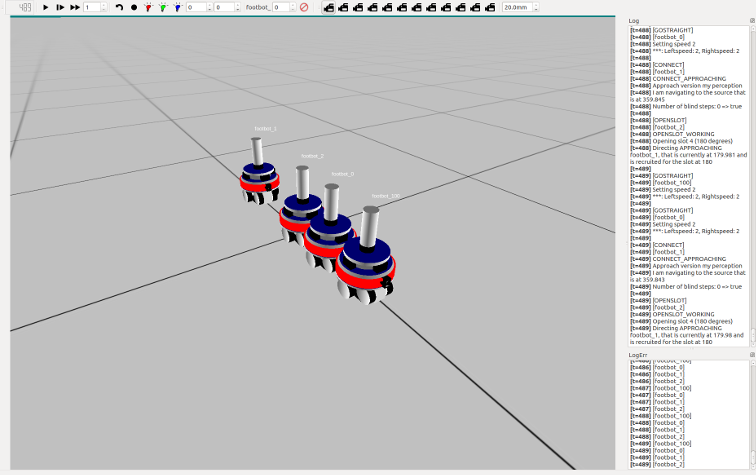
Task: Select the last camera in the toolbar
Action: tap(491, 7)
